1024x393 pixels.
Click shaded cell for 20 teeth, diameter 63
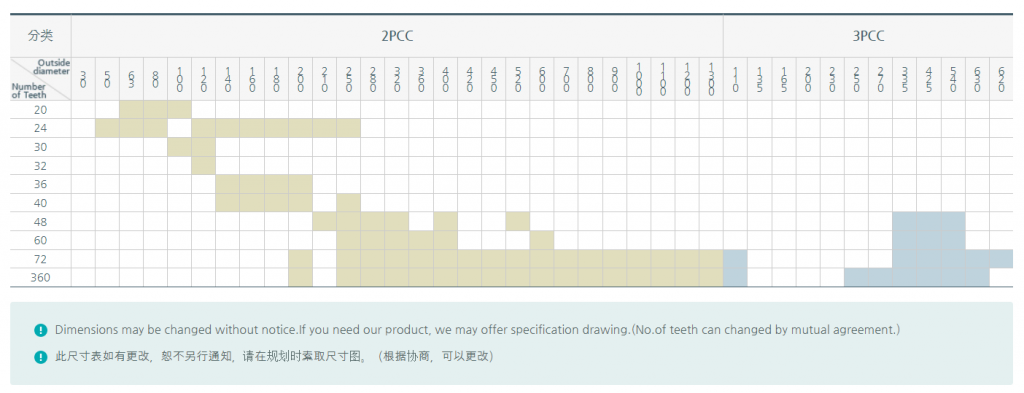pyautogui.click(x=131, y=110)
